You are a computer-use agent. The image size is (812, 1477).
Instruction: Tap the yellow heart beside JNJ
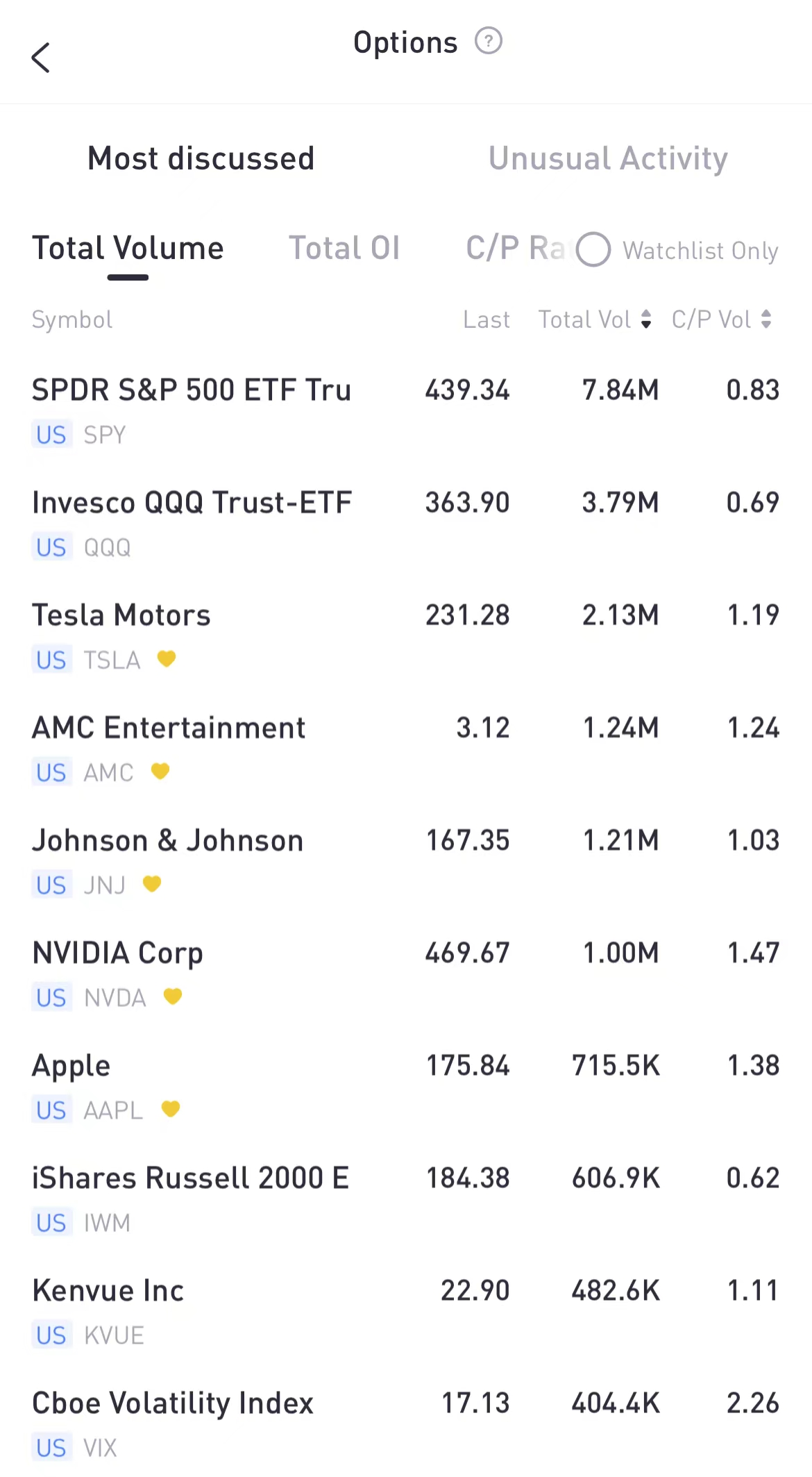(x=152, y=883)
